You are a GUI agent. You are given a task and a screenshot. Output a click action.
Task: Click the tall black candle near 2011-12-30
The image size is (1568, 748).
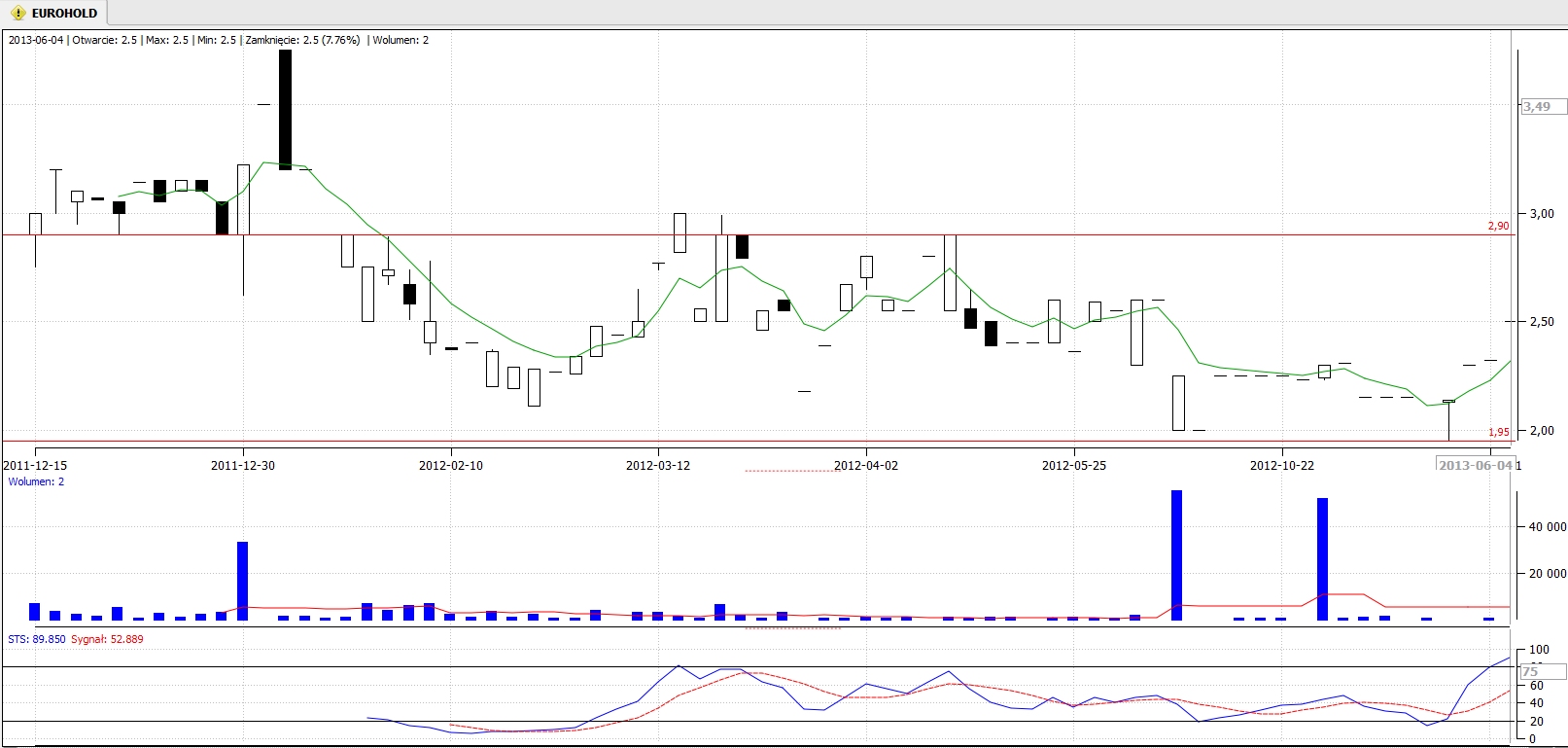point(285,110)
